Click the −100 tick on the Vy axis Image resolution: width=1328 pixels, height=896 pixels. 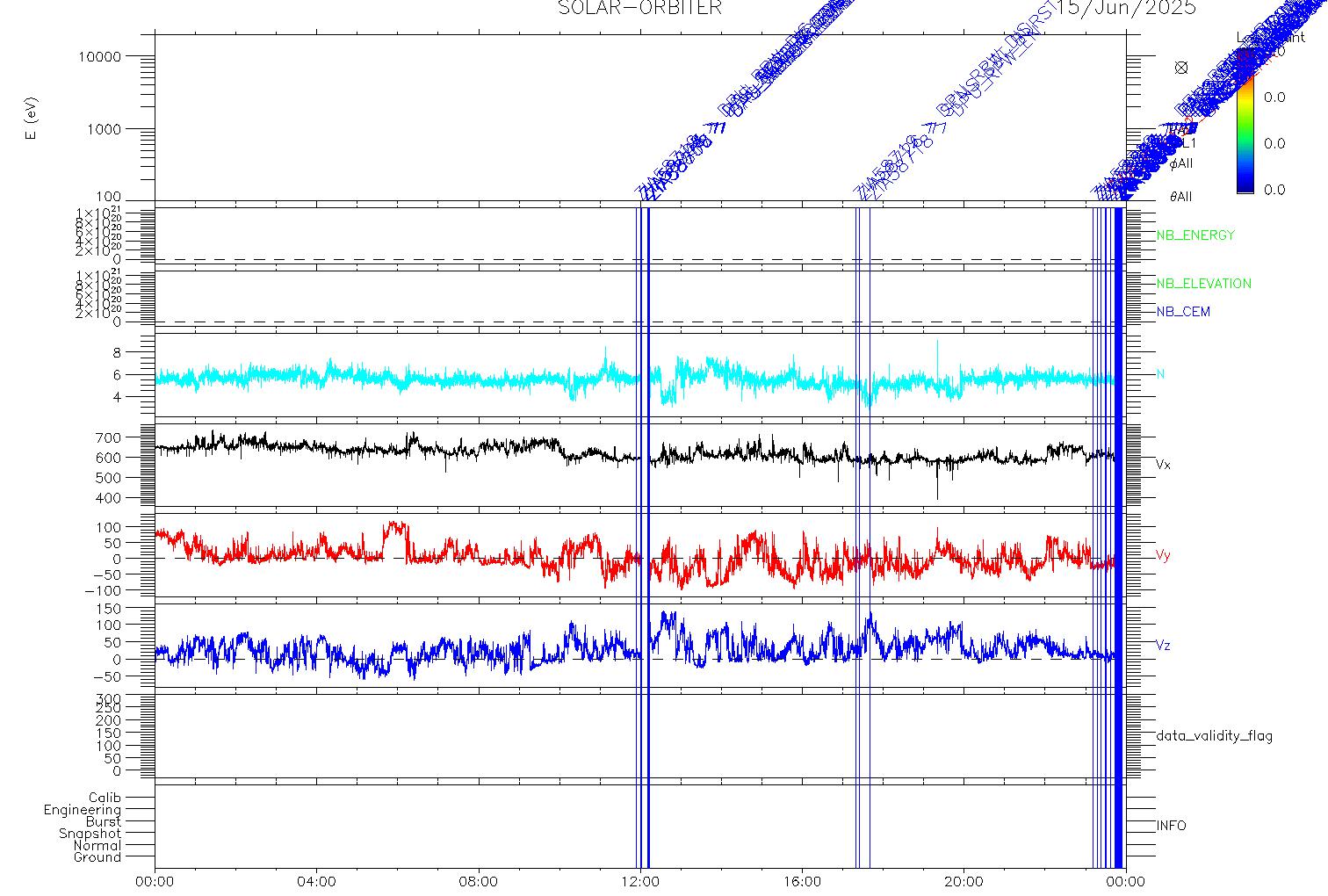tap(103, 590)
